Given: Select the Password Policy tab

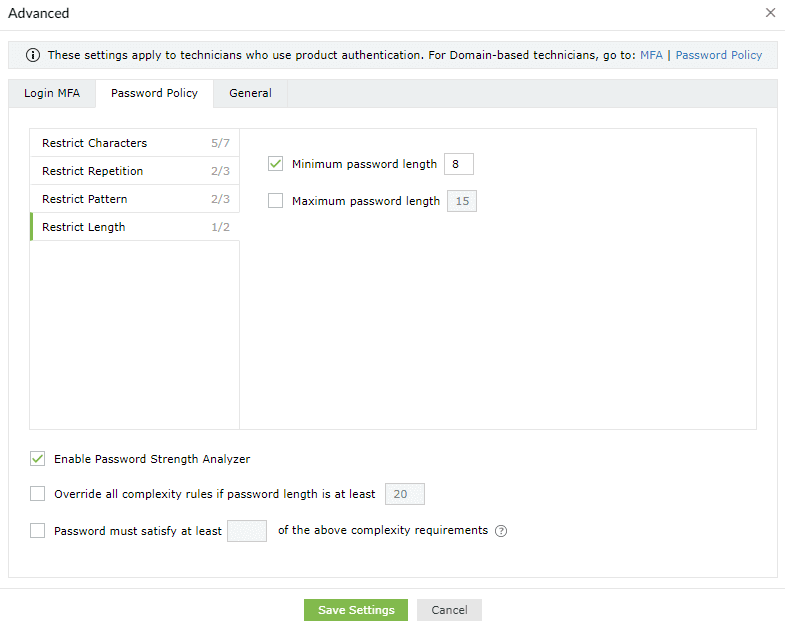Looking at the screenshot, I should [154, 93].
